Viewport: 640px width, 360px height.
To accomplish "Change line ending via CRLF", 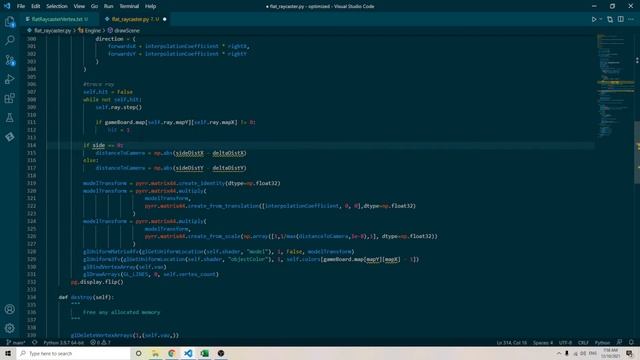I will [x=583, y=342].
